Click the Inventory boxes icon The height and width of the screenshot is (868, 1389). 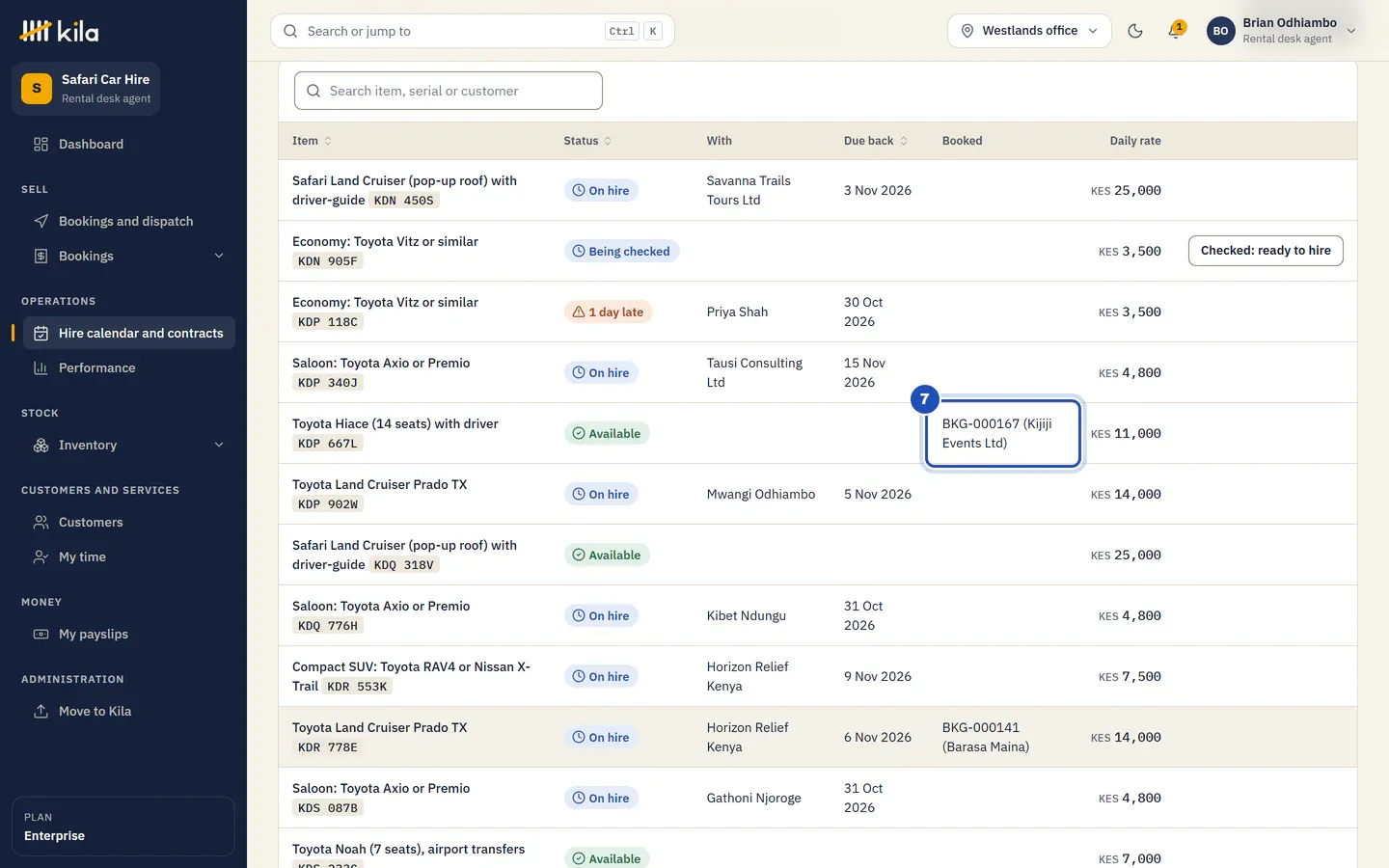[41, 446]
